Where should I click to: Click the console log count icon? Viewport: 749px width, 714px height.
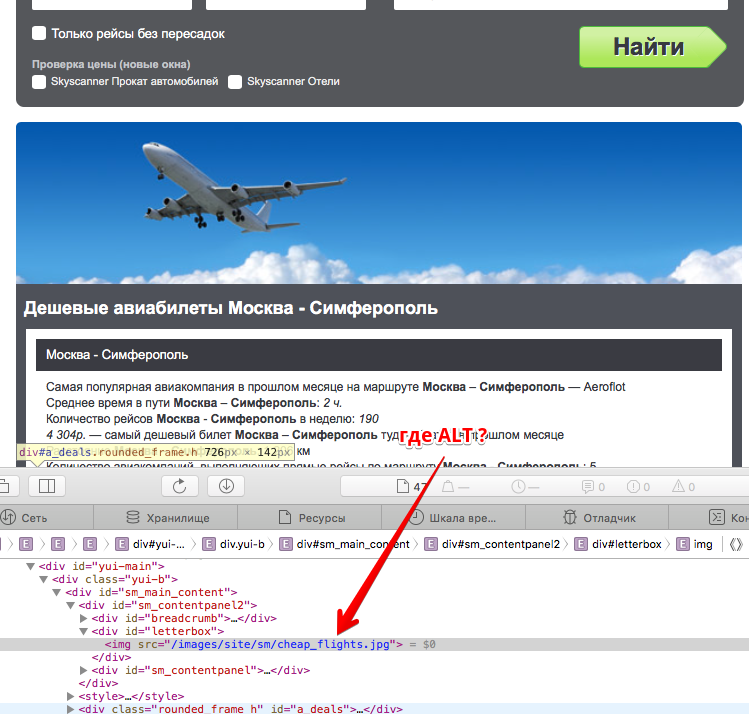coord(587,487)
